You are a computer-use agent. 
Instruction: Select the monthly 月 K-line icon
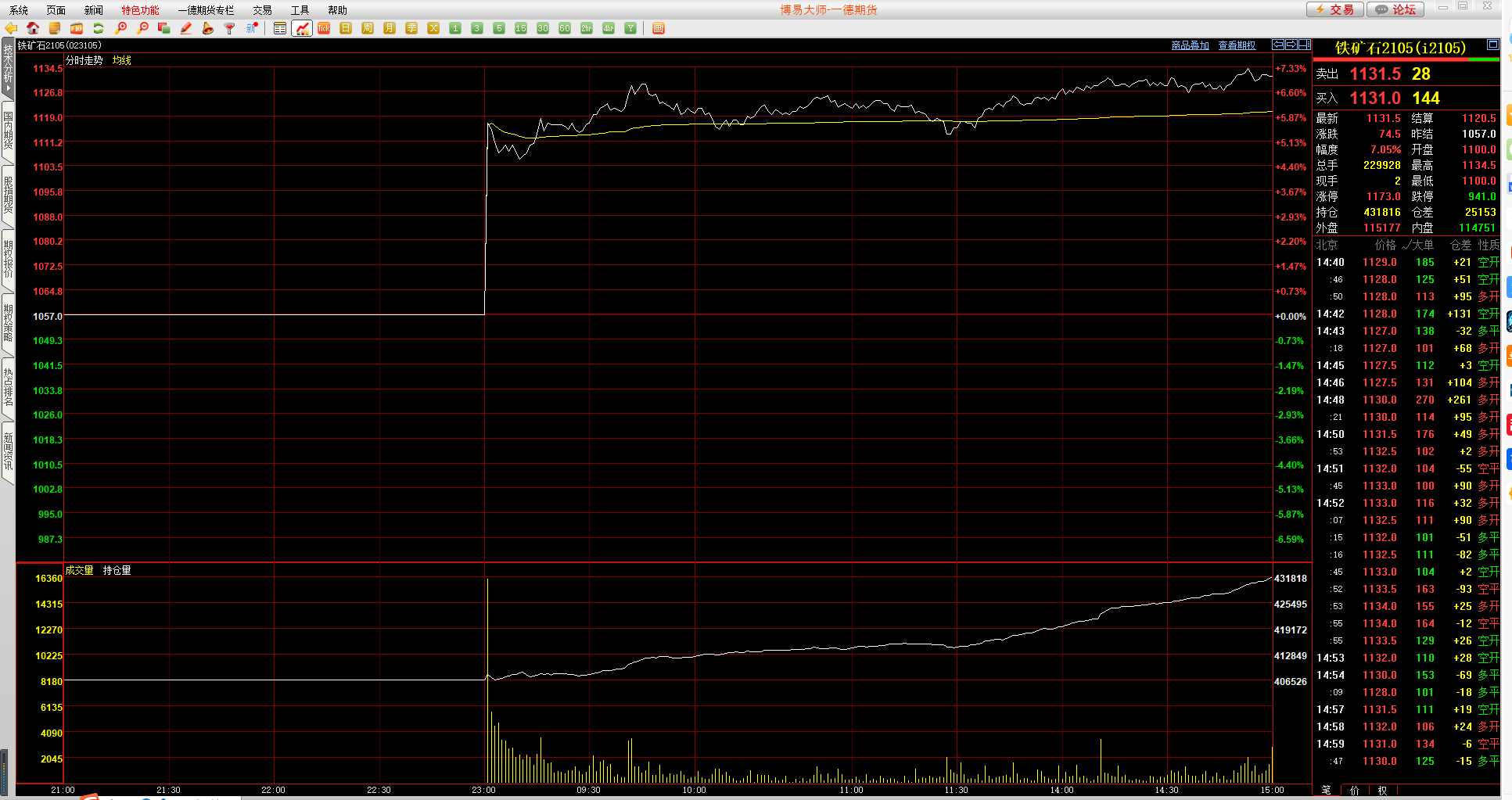tap(390, 28)
